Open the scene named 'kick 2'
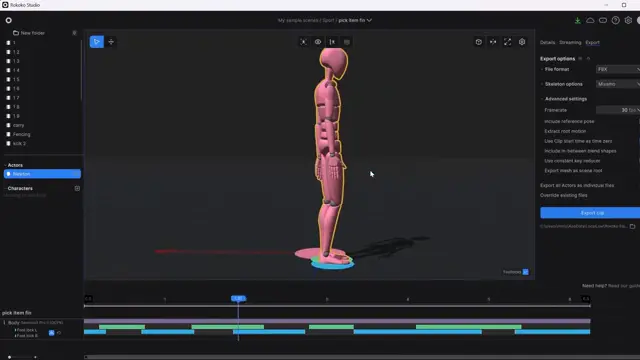This screenshot has height=360, width=640. pos(20,144)
